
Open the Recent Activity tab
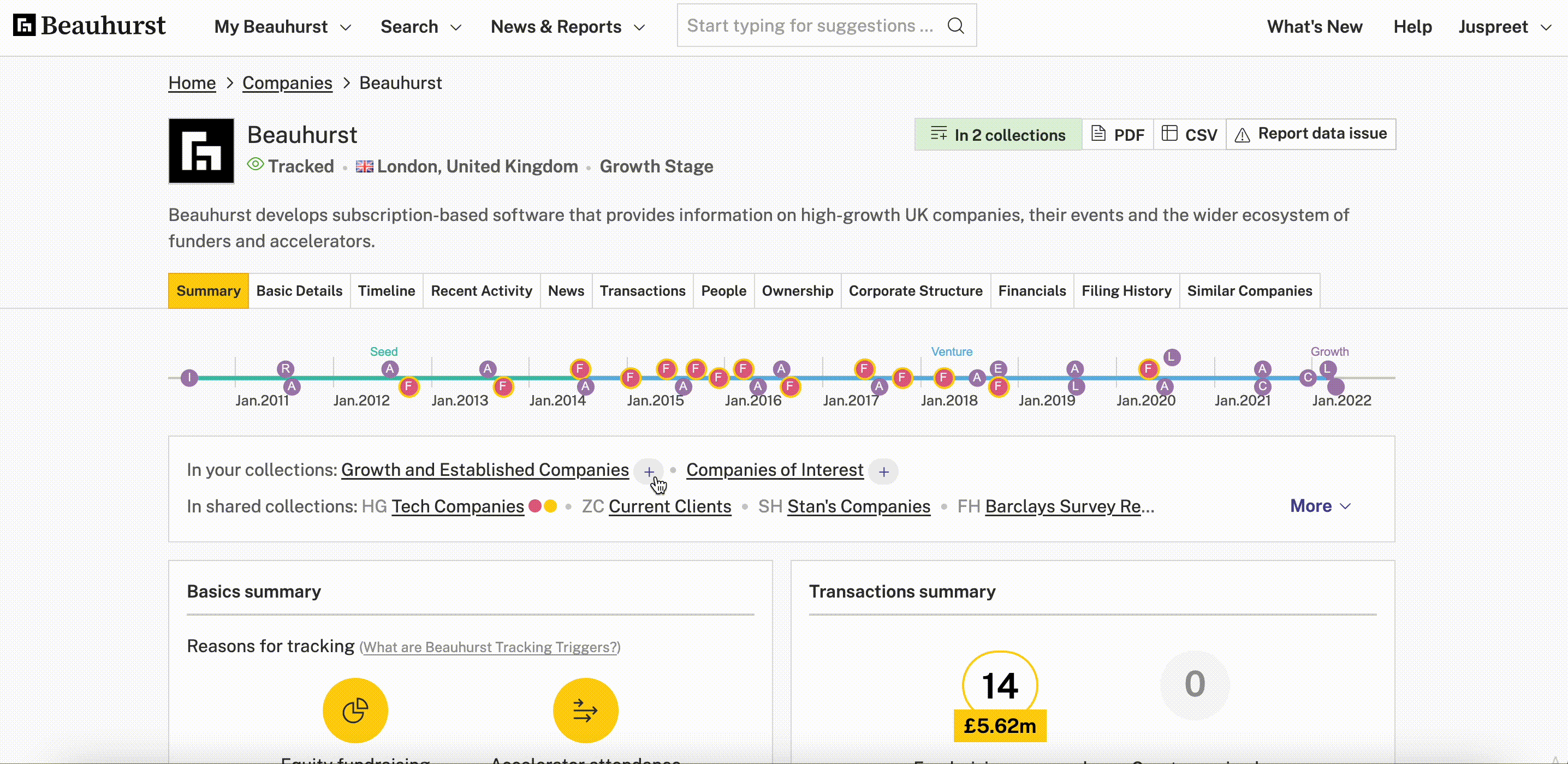point(481,291)
